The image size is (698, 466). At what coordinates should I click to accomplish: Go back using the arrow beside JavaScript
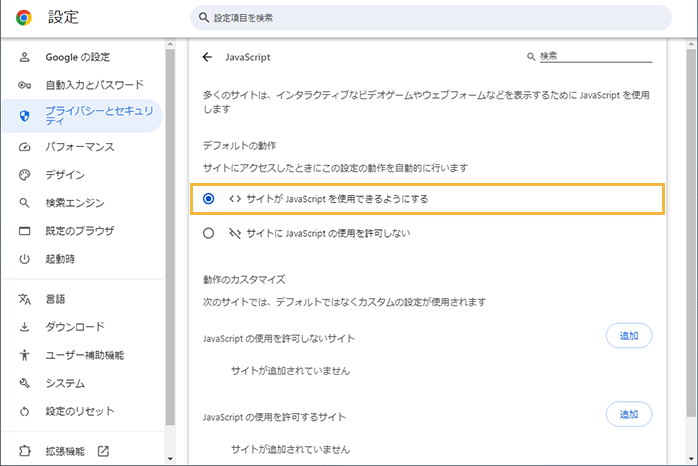pyautogui.click(x=207, y=57)
